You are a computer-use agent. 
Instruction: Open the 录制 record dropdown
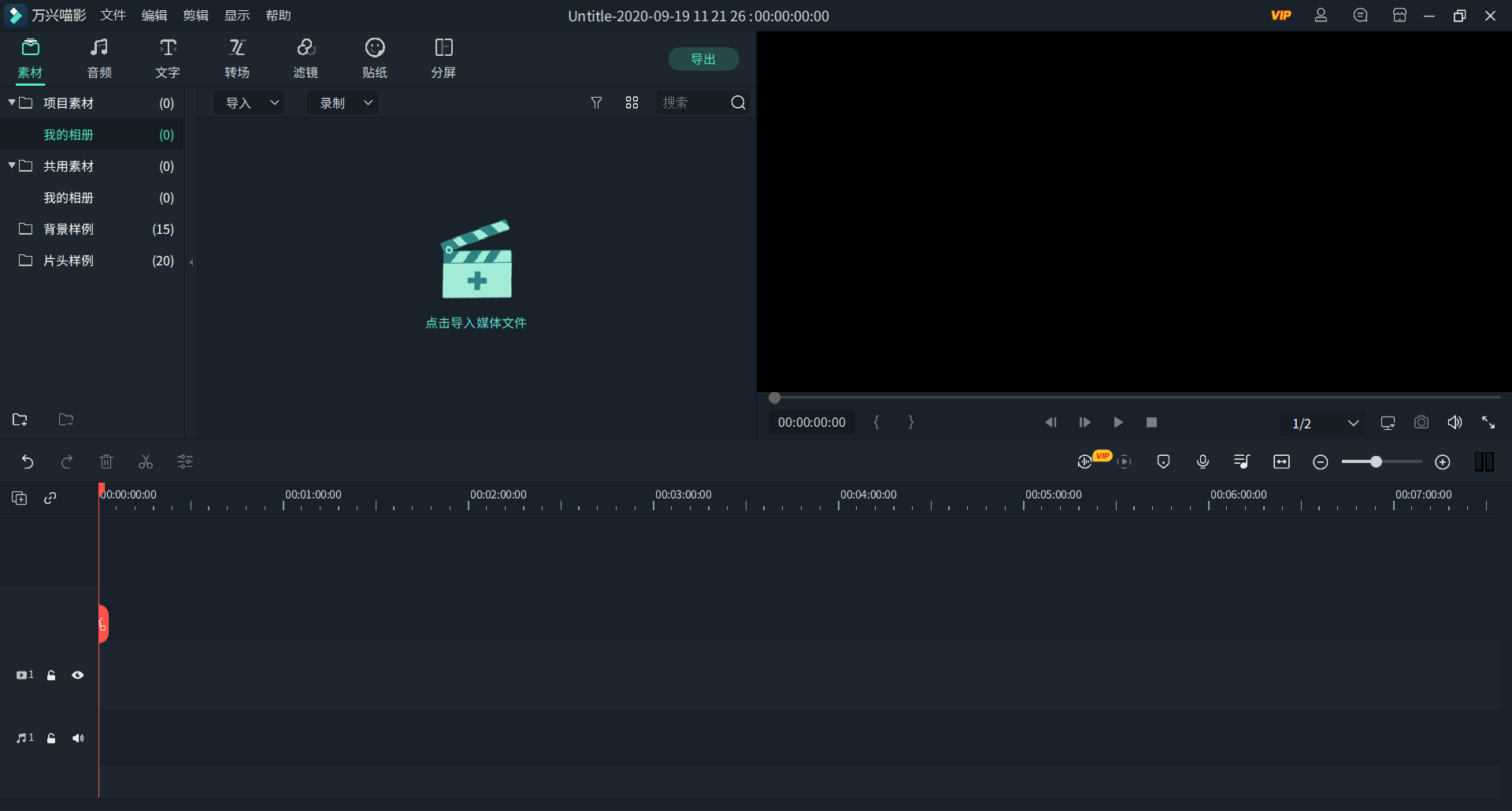tap(343, 103)
